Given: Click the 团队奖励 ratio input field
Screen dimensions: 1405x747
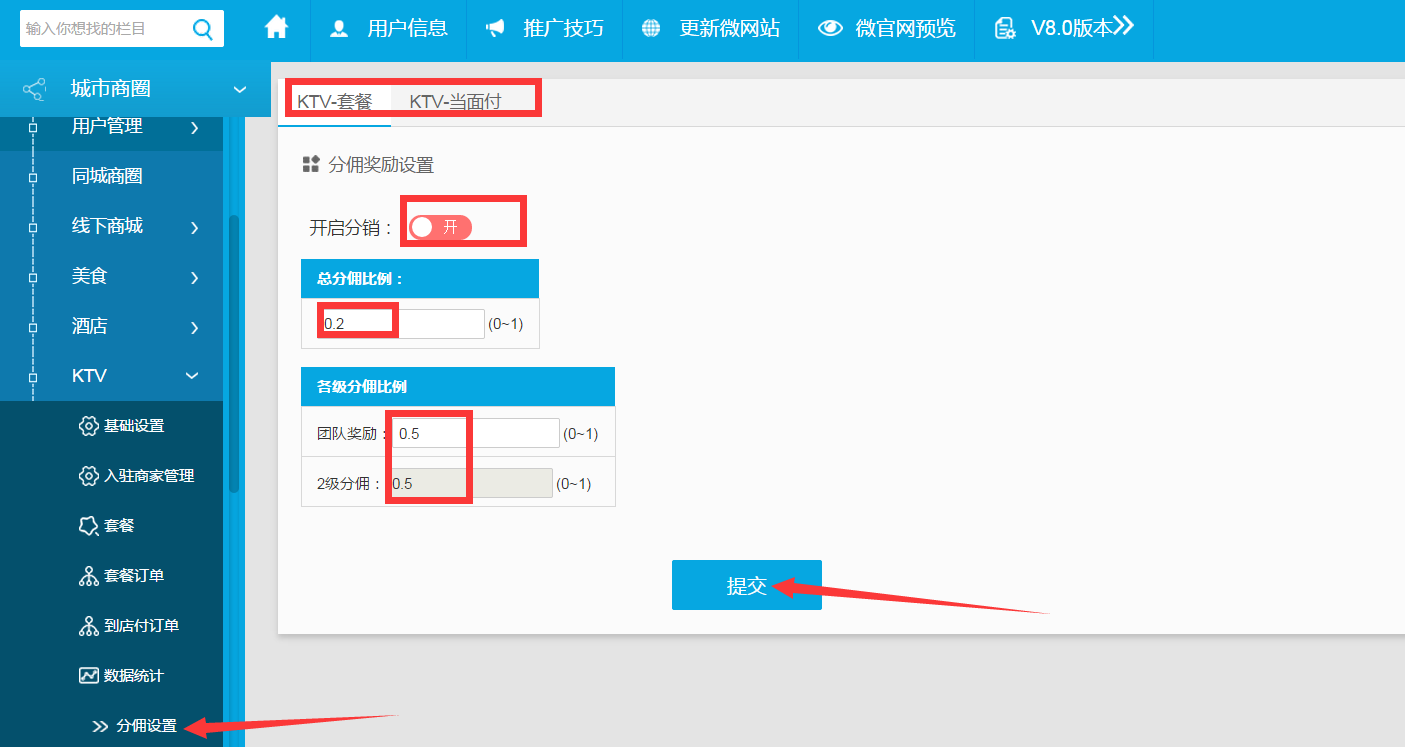Looking at the screenshot, I should tap(476, 433).
